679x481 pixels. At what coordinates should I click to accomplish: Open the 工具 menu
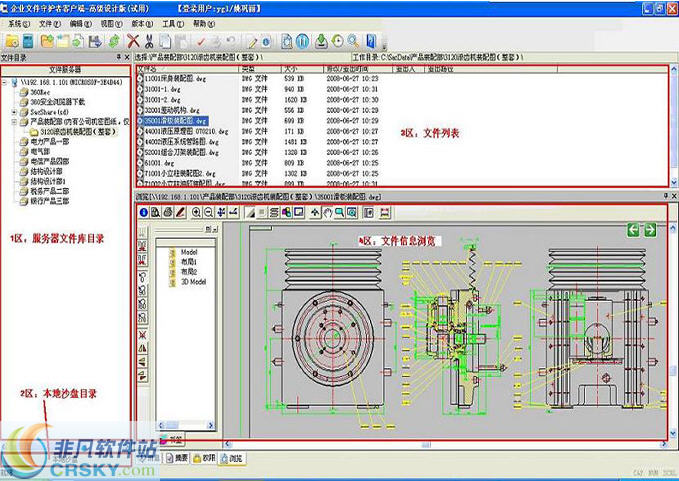click(173, 24)
